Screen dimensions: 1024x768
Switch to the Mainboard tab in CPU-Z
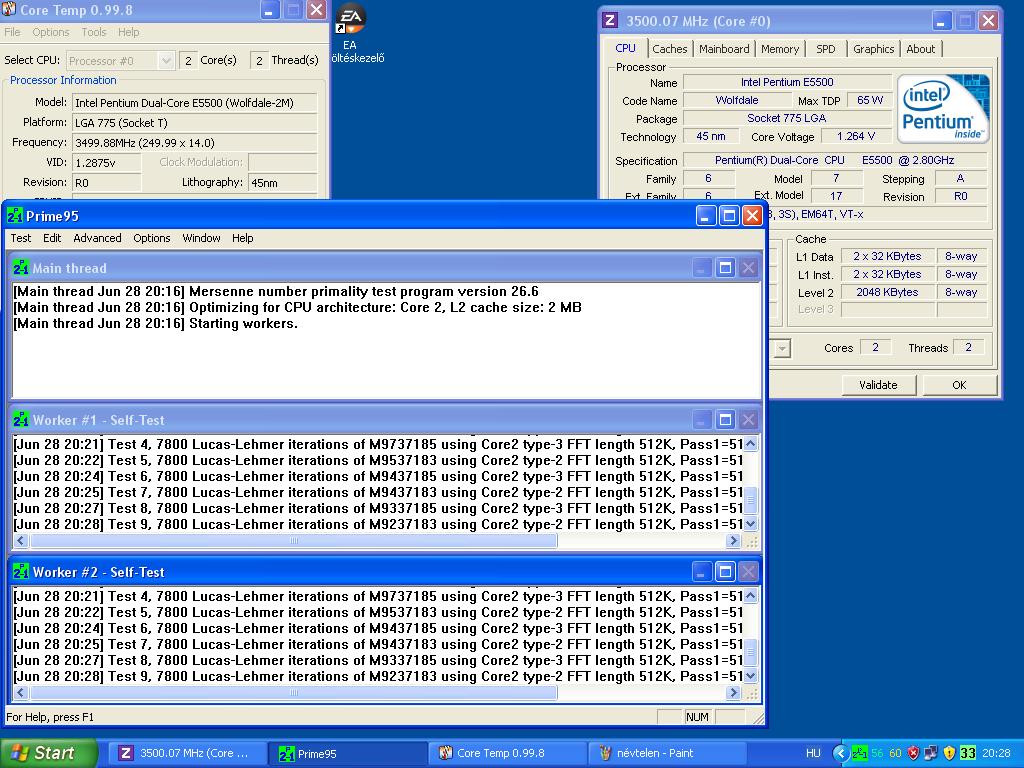724,49
